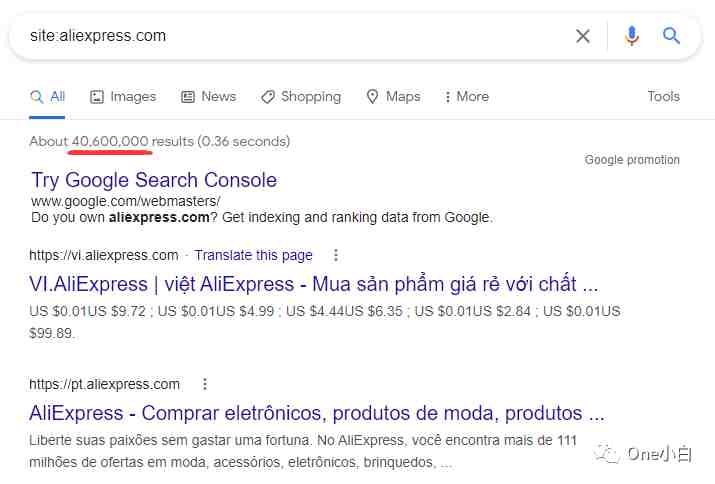This screenshot has height=484, width=715.
Task: Open AliExpress Comprar eletrônicos result title
Action: coord(317,413)
